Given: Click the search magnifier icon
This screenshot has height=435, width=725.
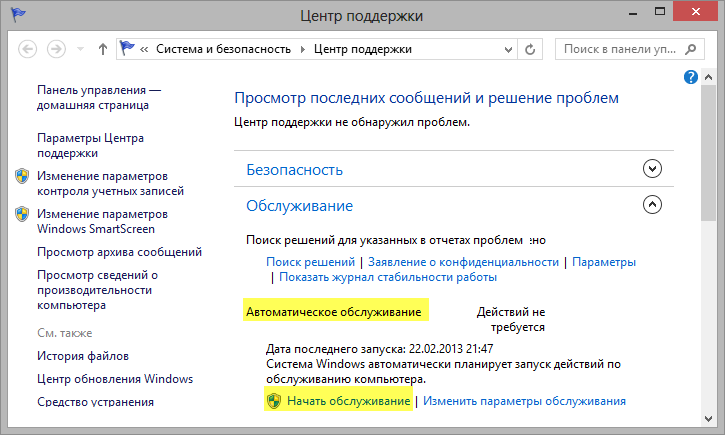Looking at the screenshot, I should coord(691,49).
